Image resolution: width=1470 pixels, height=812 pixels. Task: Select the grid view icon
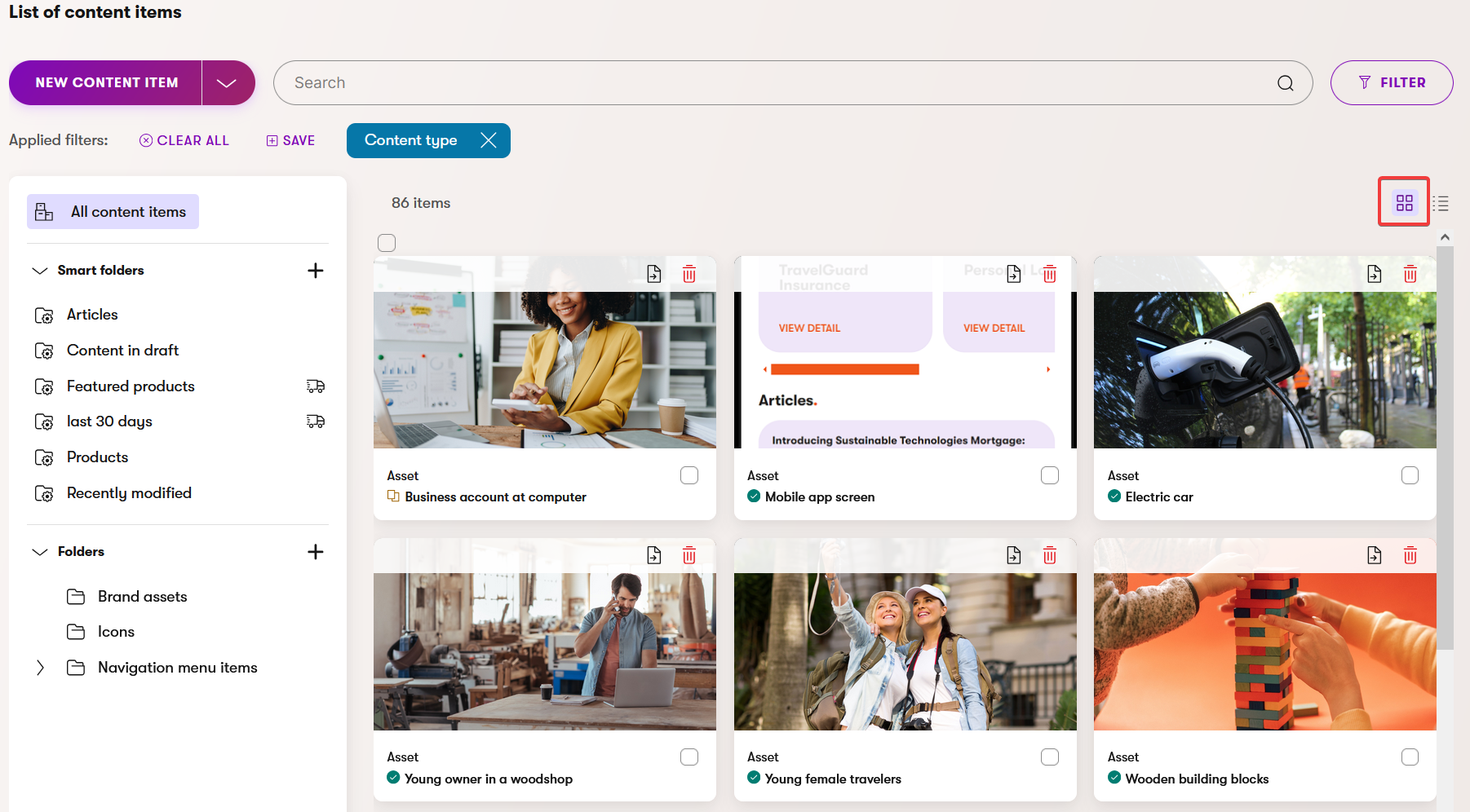[1404, 202]
